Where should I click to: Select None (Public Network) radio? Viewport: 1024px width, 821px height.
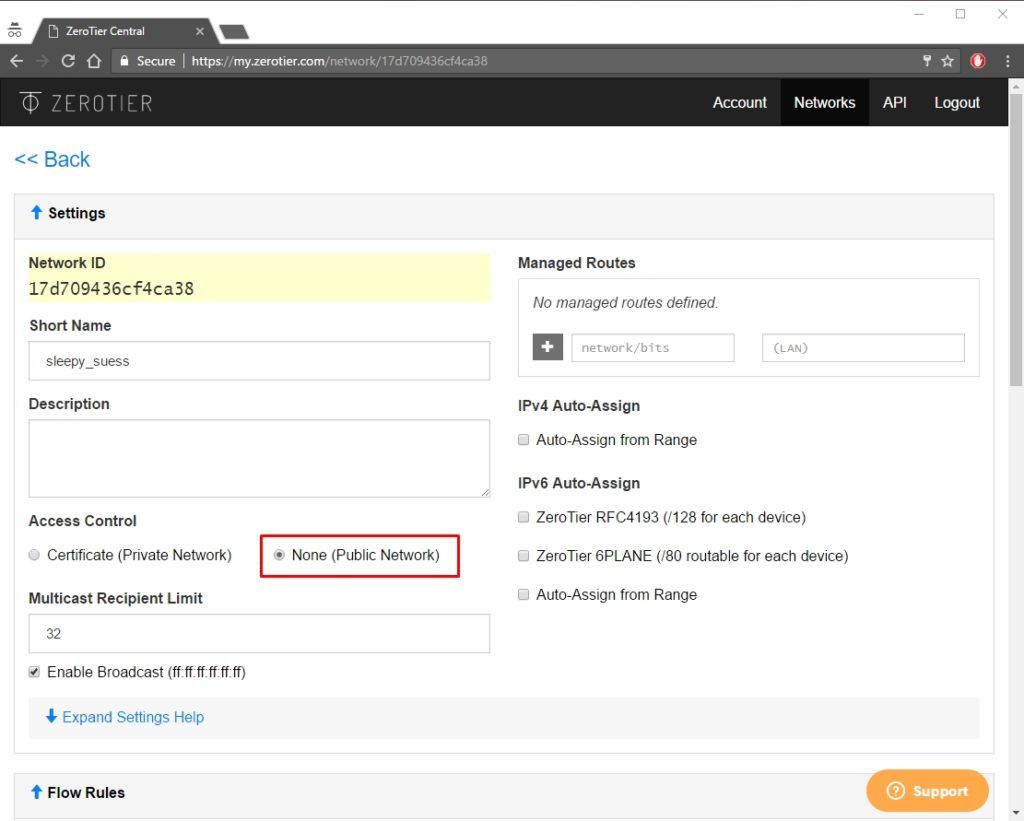point(280,555)
